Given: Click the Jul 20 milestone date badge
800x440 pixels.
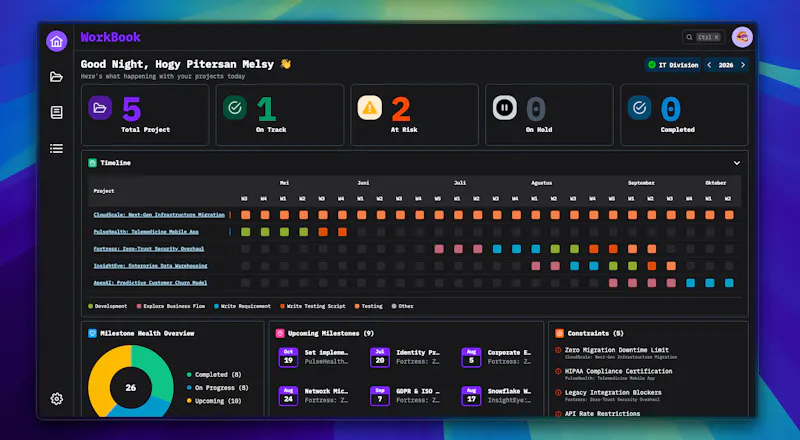Looking at the screenshot, I should (380, 357).
